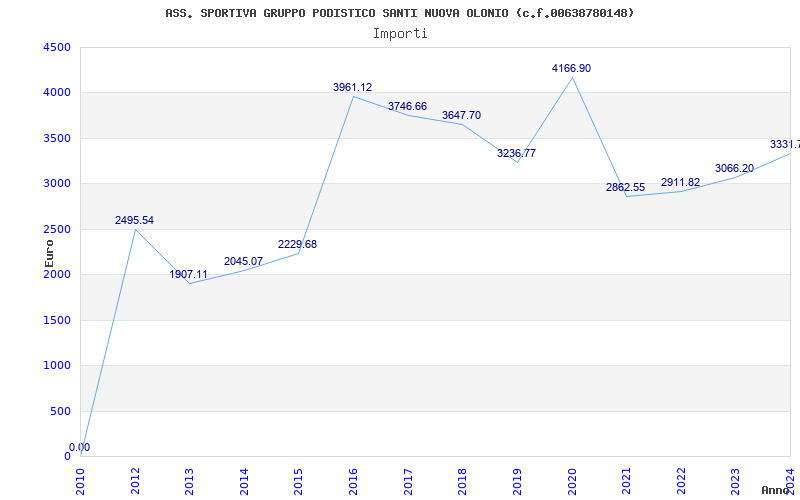800x500 pixels.
Task: Click the 2911.82 value for 2022
Action: (x=681, y=183)
